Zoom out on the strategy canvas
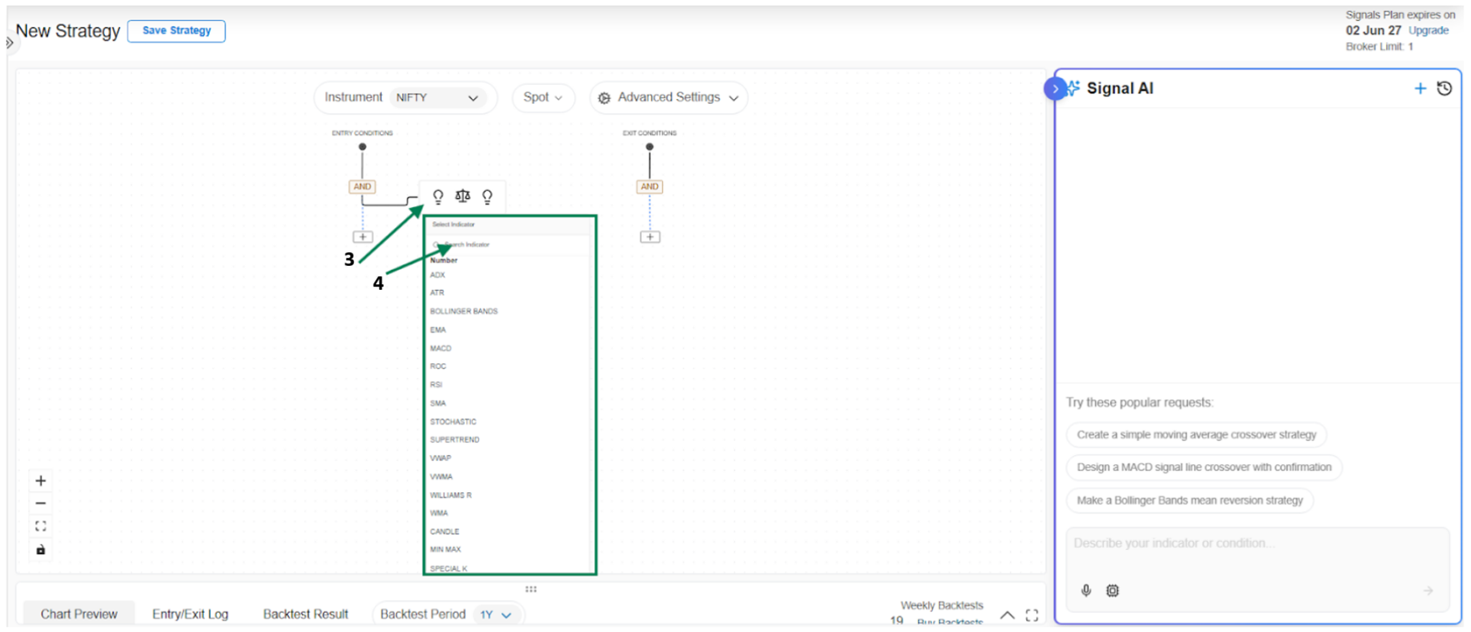The height and width of the screenshot is (632, 1471). [41, 503]
